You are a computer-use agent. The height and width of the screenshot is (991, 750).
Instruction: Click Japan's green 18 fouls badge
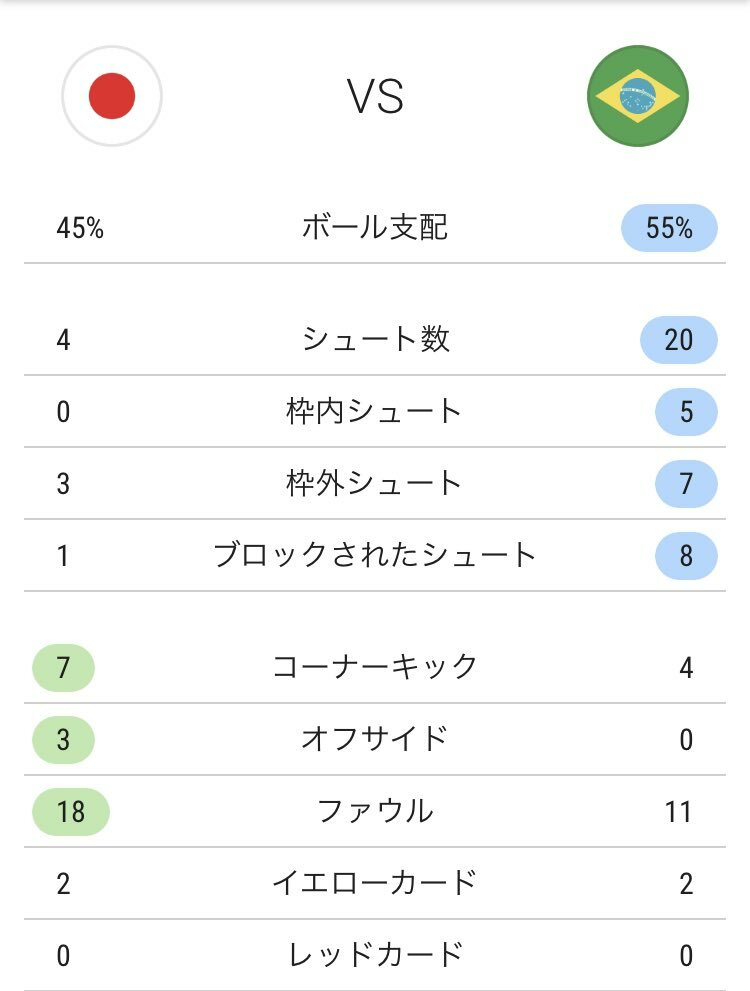point(71,811)
